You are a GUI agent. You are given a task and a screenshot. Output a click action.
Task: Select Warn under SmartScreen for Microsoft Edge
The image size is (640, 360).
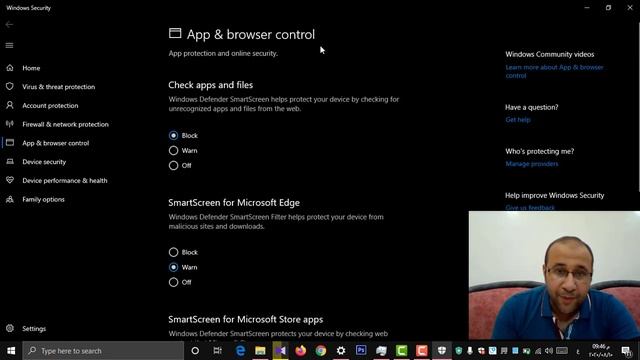pyautogui.click(x=173, y=267)
